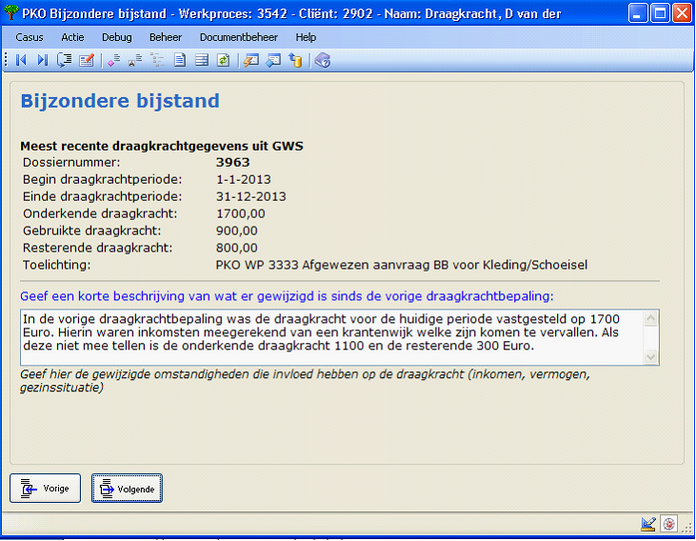The width and height of the screenshot is (696, 541).
Task: Click the Onderkende draagkracht value 1700,00
Action: pyautogui.click(x=241, y=214)
